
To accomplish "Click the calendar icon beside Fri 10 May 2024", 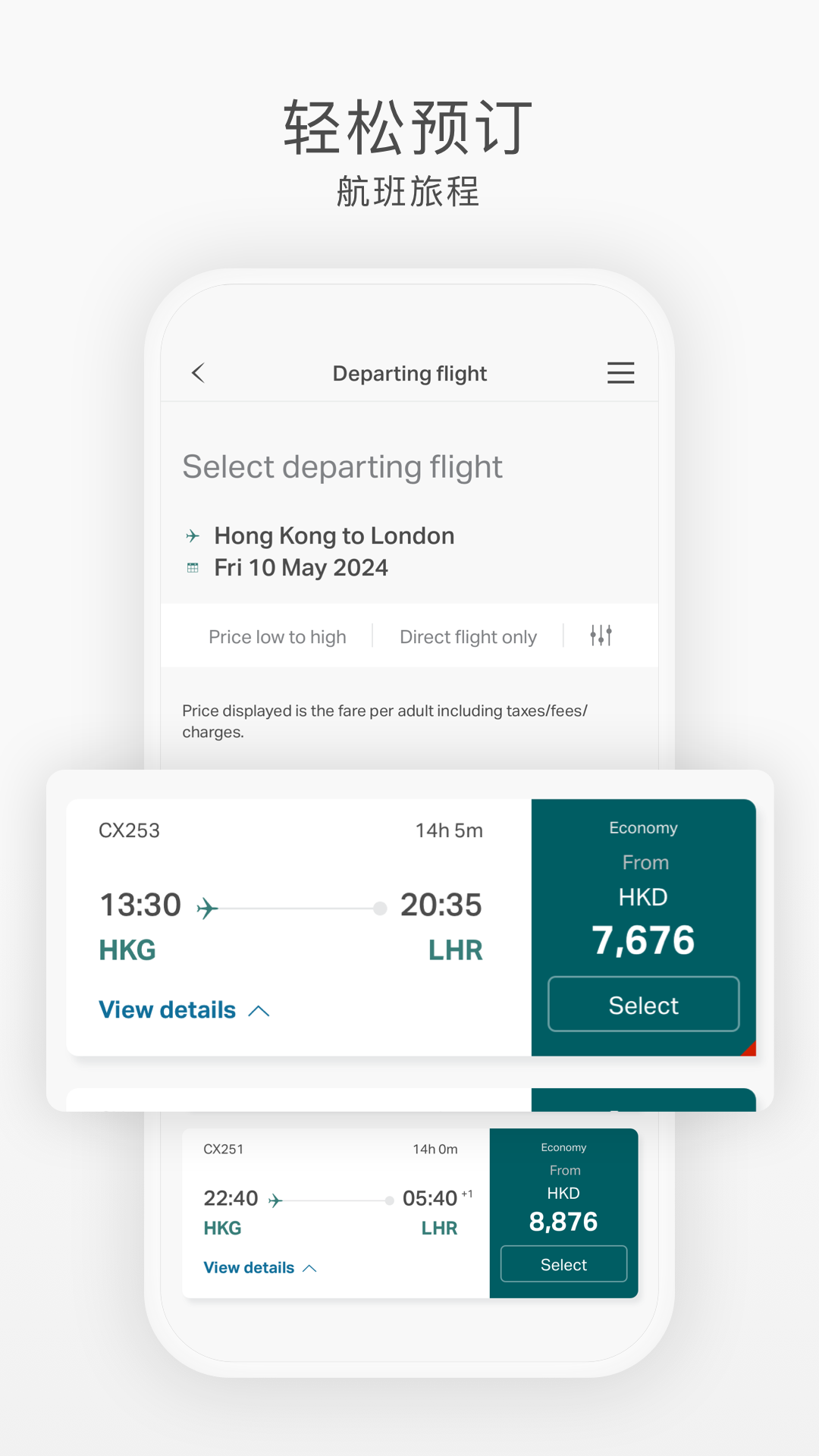I will point(193,568).
